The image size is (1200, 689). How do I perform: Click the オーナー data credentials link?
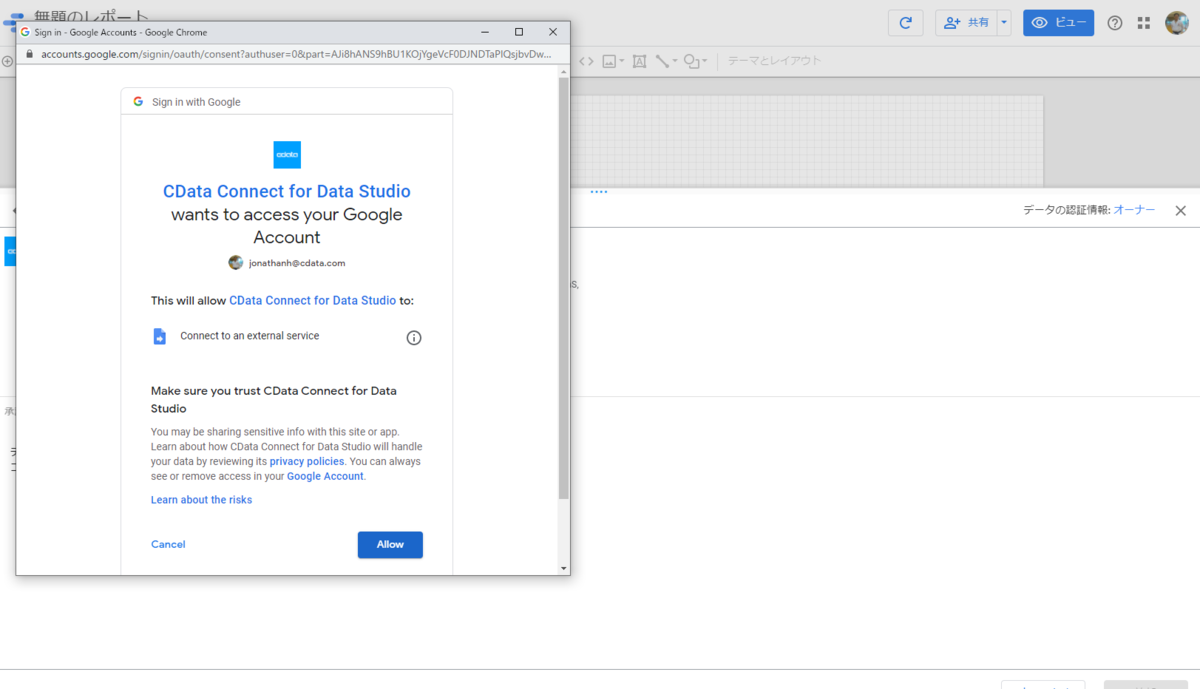[1134, 210]
